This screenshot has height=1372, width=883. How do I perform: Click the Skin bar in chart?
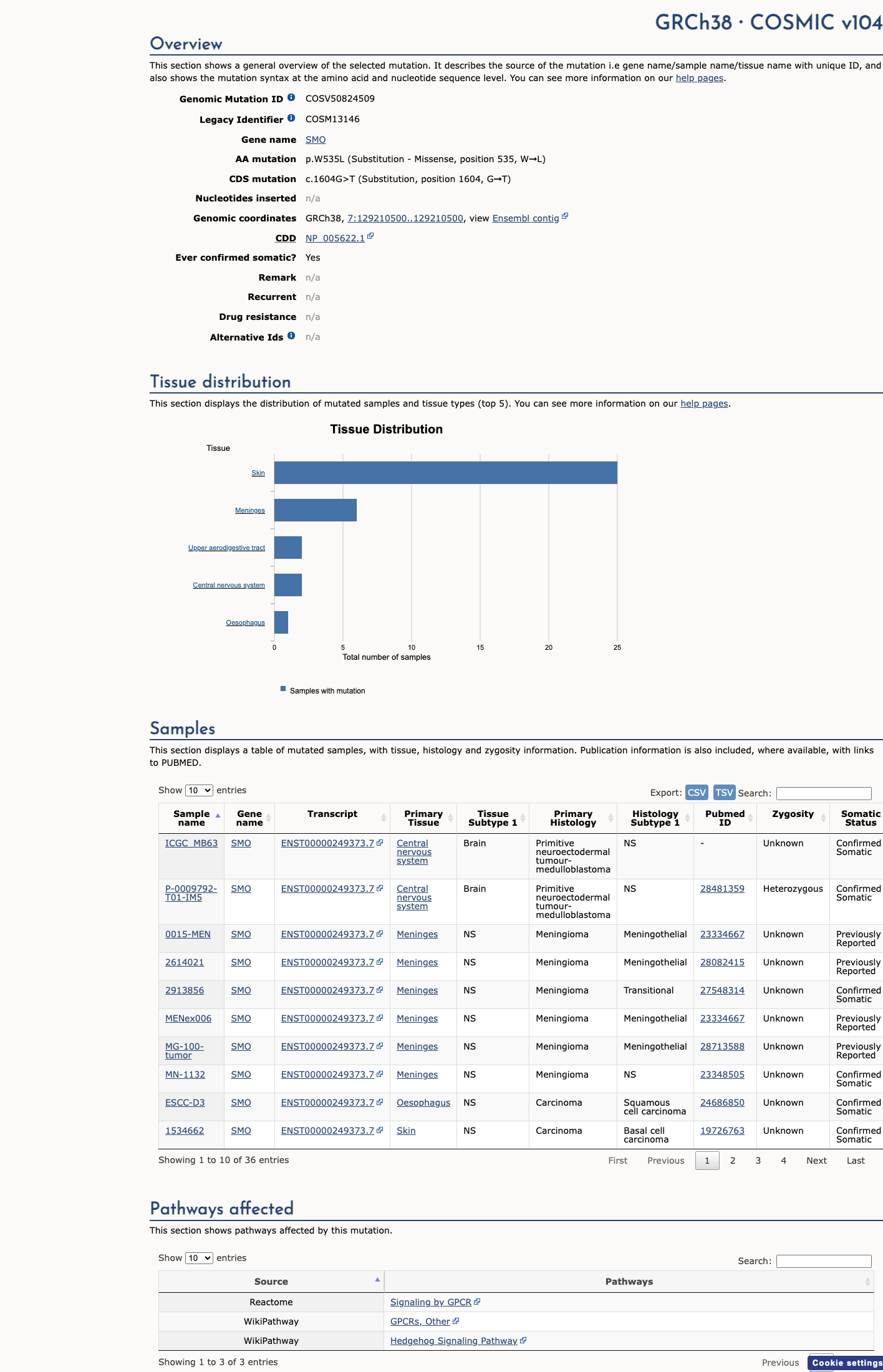pyautogui.click(x=446, y=473)
